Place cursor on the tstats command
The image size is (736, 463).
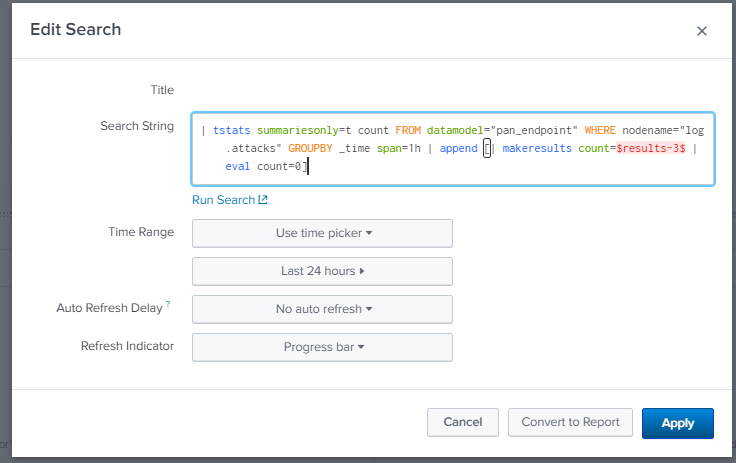(232, 130)
